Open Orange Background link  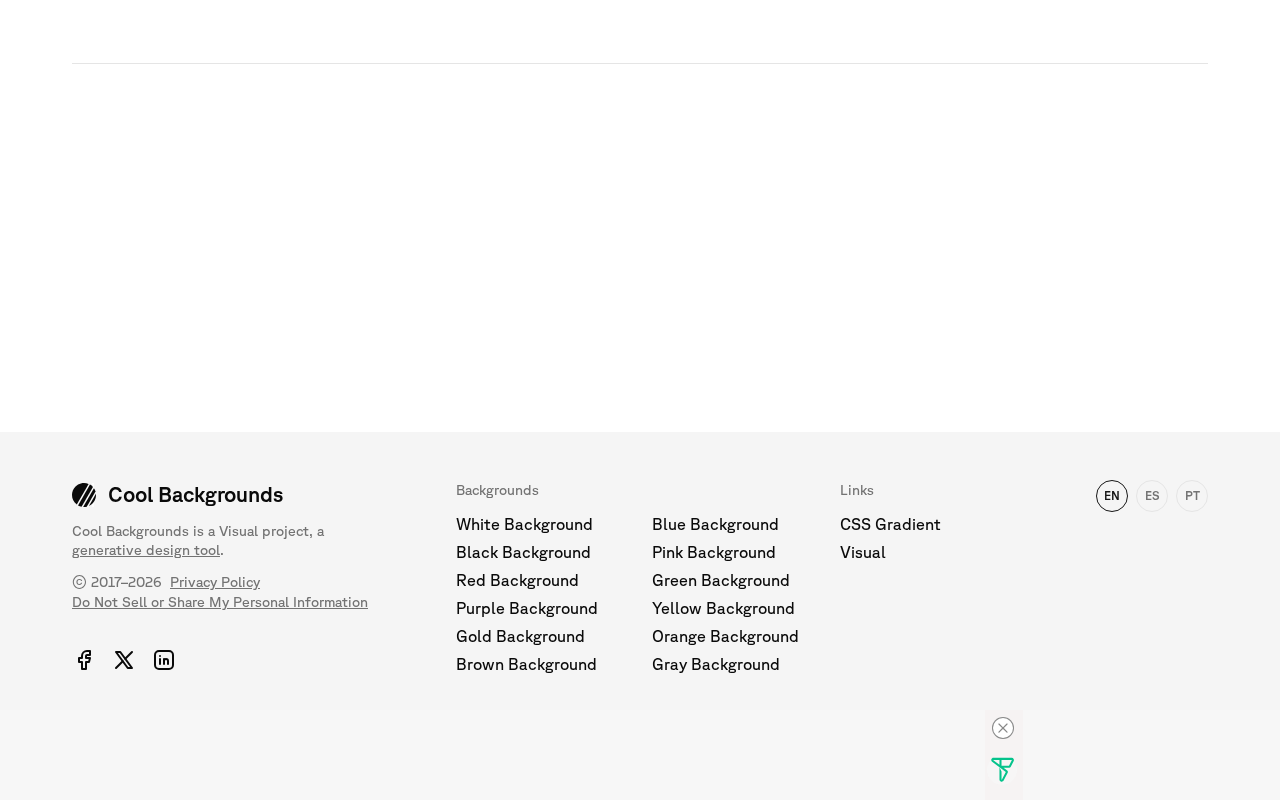pos(725,636)
